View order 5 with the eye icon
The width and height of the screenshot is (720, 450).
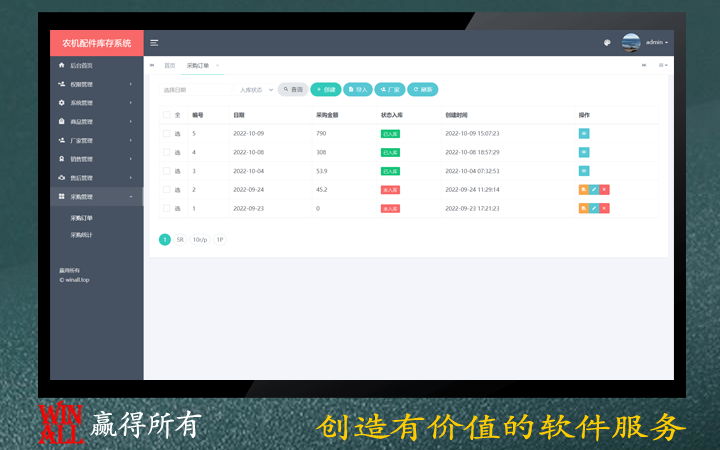(584, 134)
